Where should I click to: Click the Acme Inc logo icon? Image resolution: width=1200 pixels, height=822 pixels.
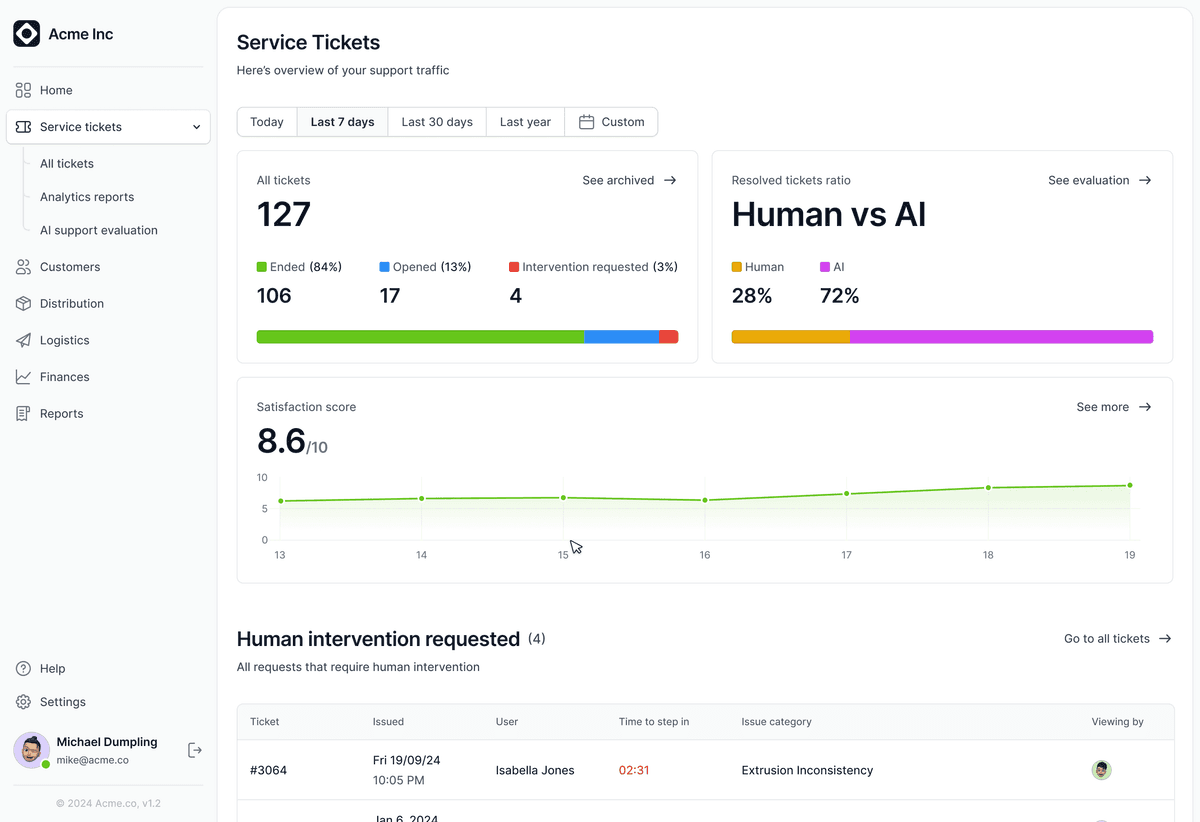[x=27, y=34]
